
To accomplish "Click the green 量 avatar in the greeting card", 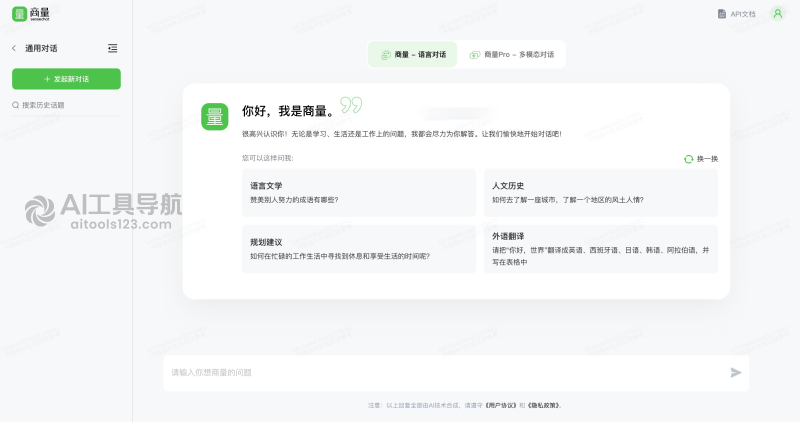I will pyautogui.click(x=215, y=117).
